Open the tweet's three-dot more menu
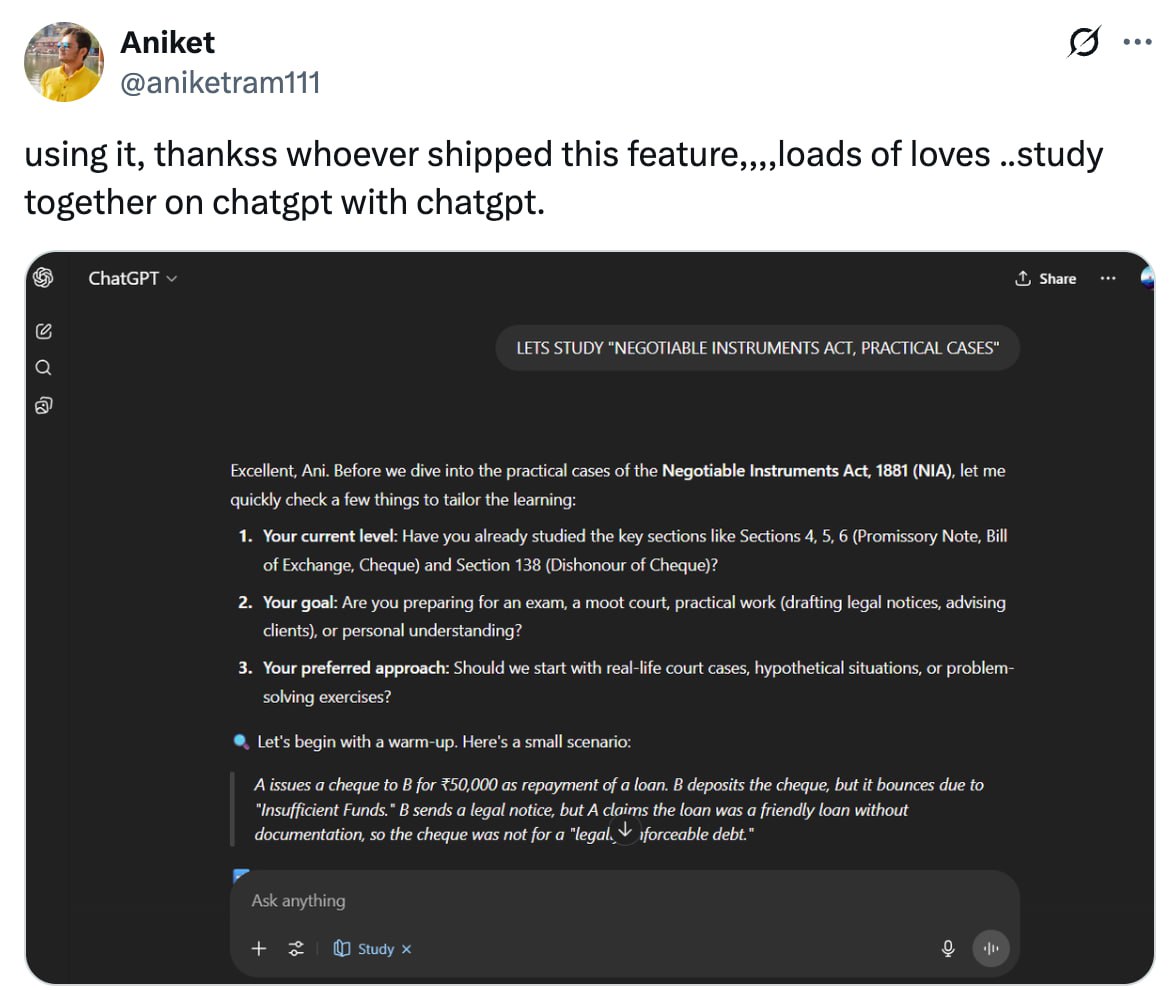This screenshot has width=1176, height=990. point(1138,43)
